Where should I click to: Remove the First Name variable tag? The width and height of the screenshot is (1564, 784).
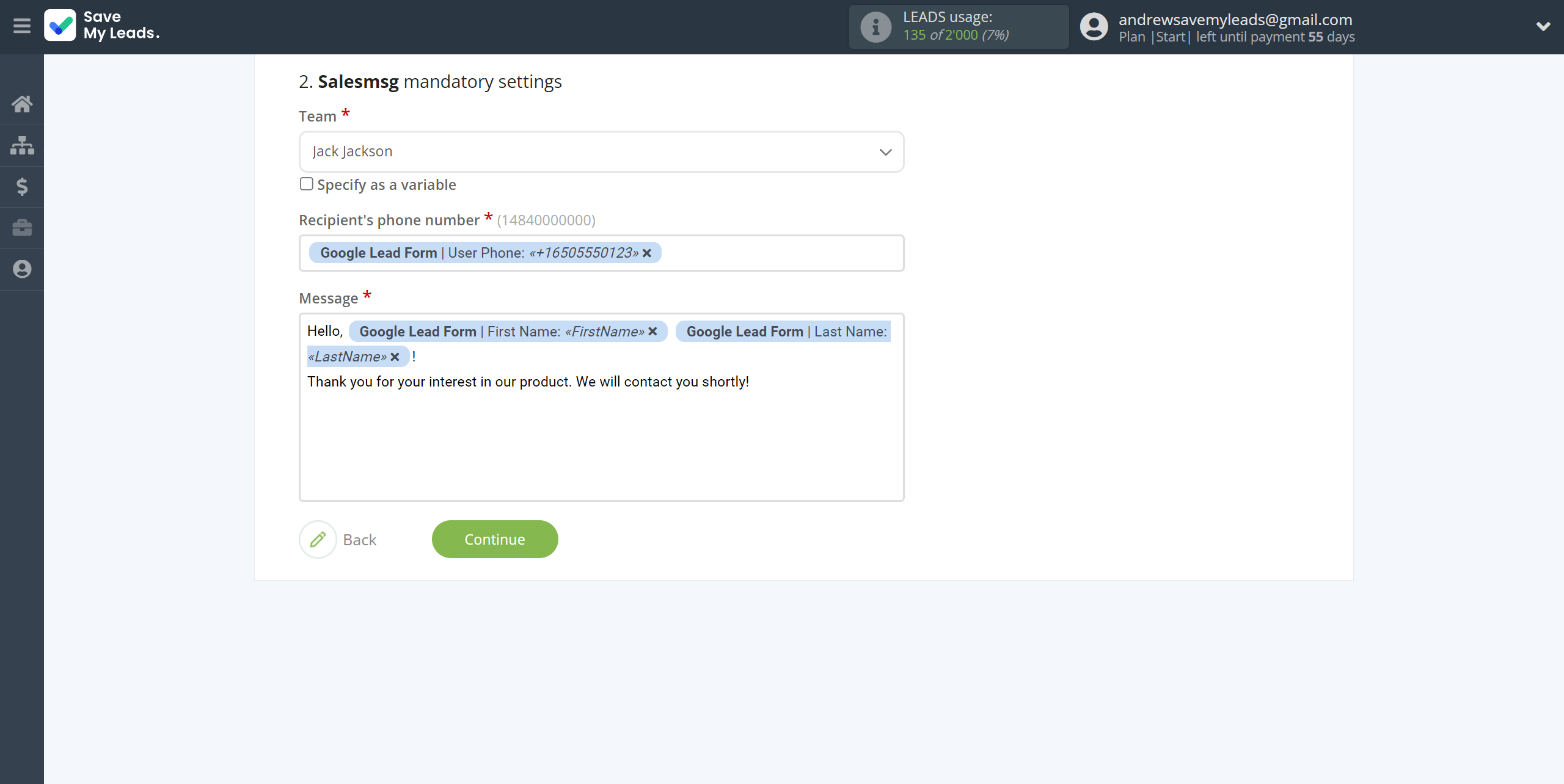coord(652,332)
